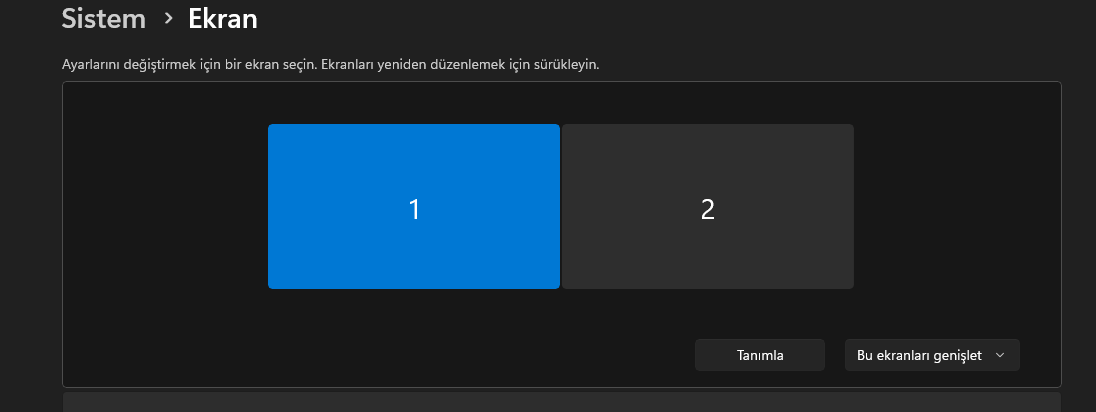The image size is (1096, 412).
Task: Click the number 2 inside gray monitor
Action: [x=707, y=209]
